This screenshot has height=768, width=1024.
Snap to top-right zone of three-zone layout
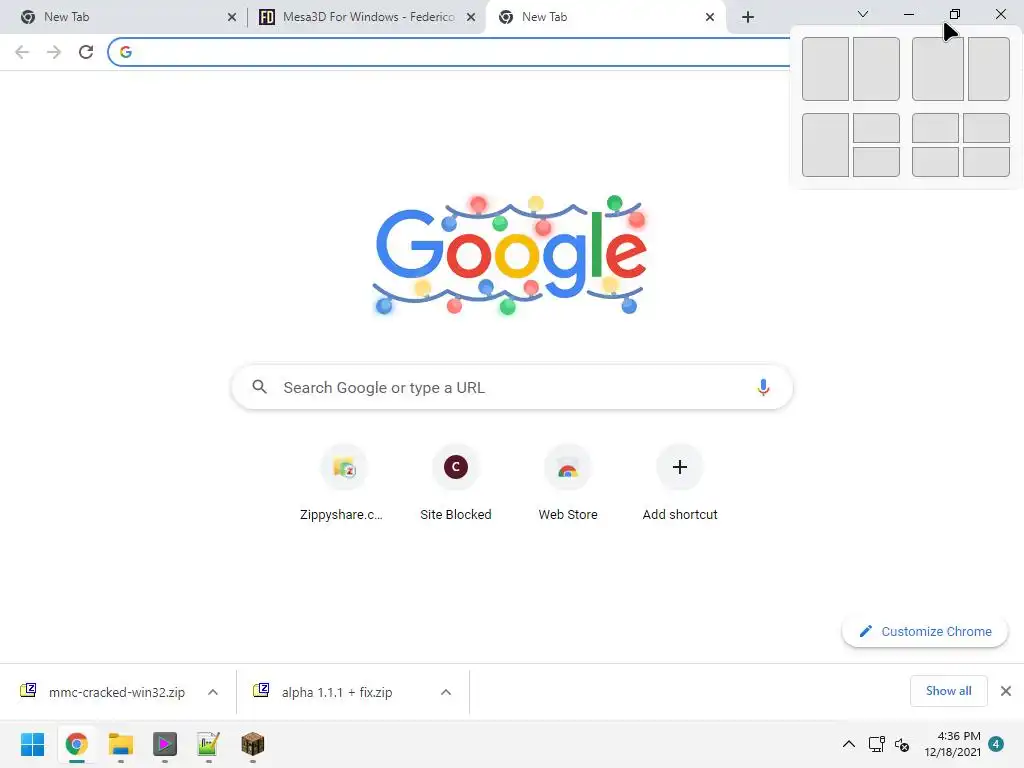[876, 128]
